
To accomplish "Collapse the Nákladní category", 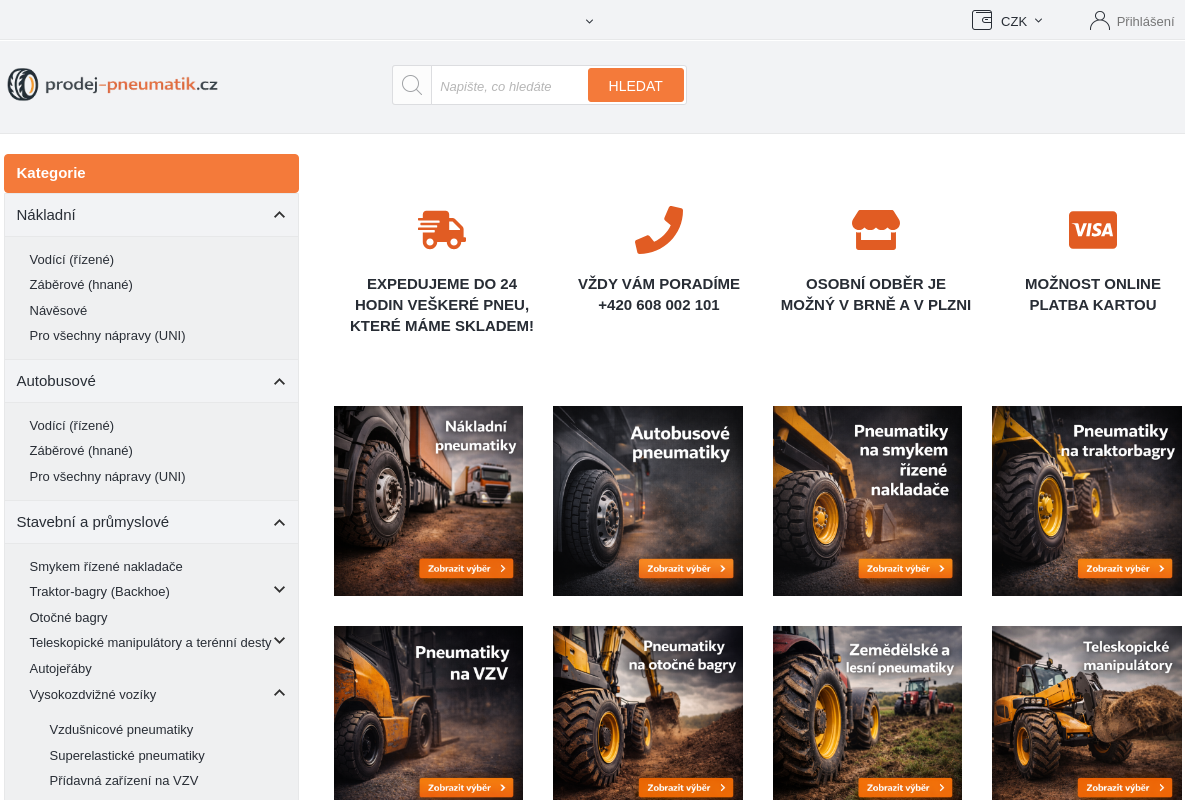I will [279, 215].
